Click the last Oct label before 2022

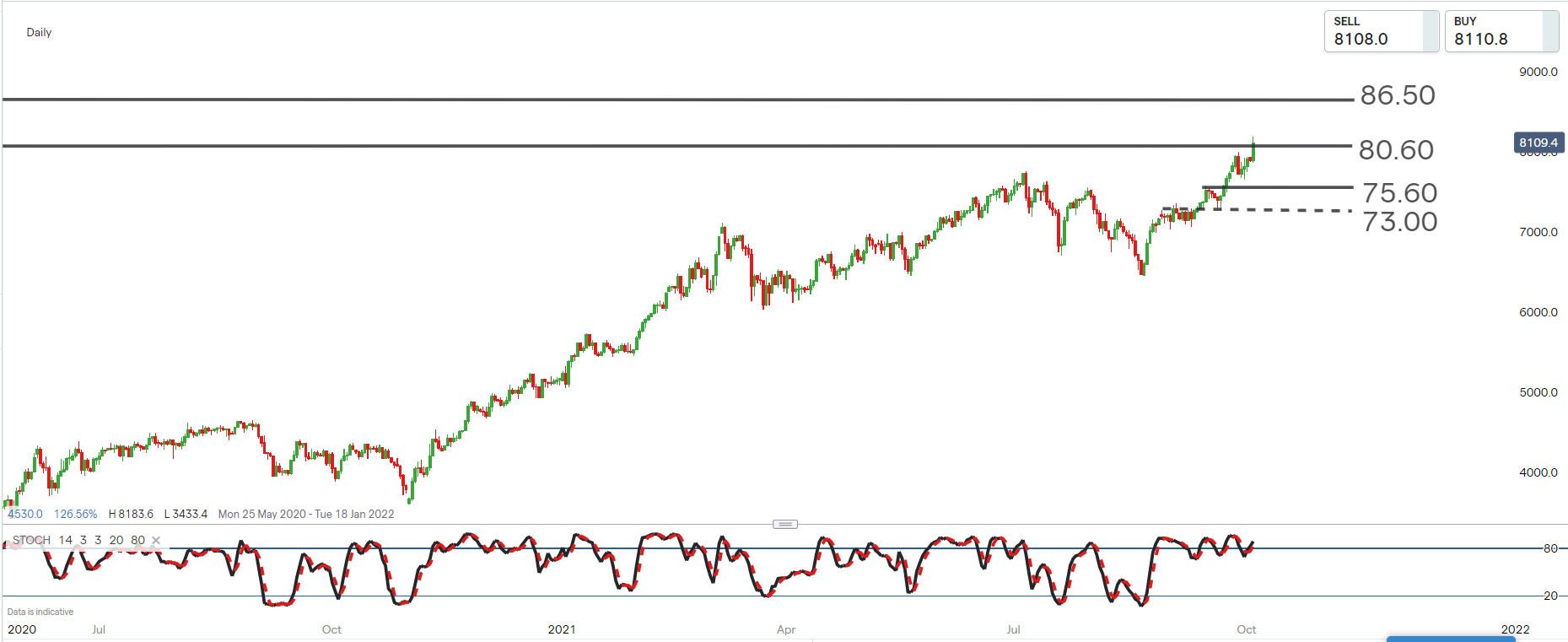click(1247, 629)
